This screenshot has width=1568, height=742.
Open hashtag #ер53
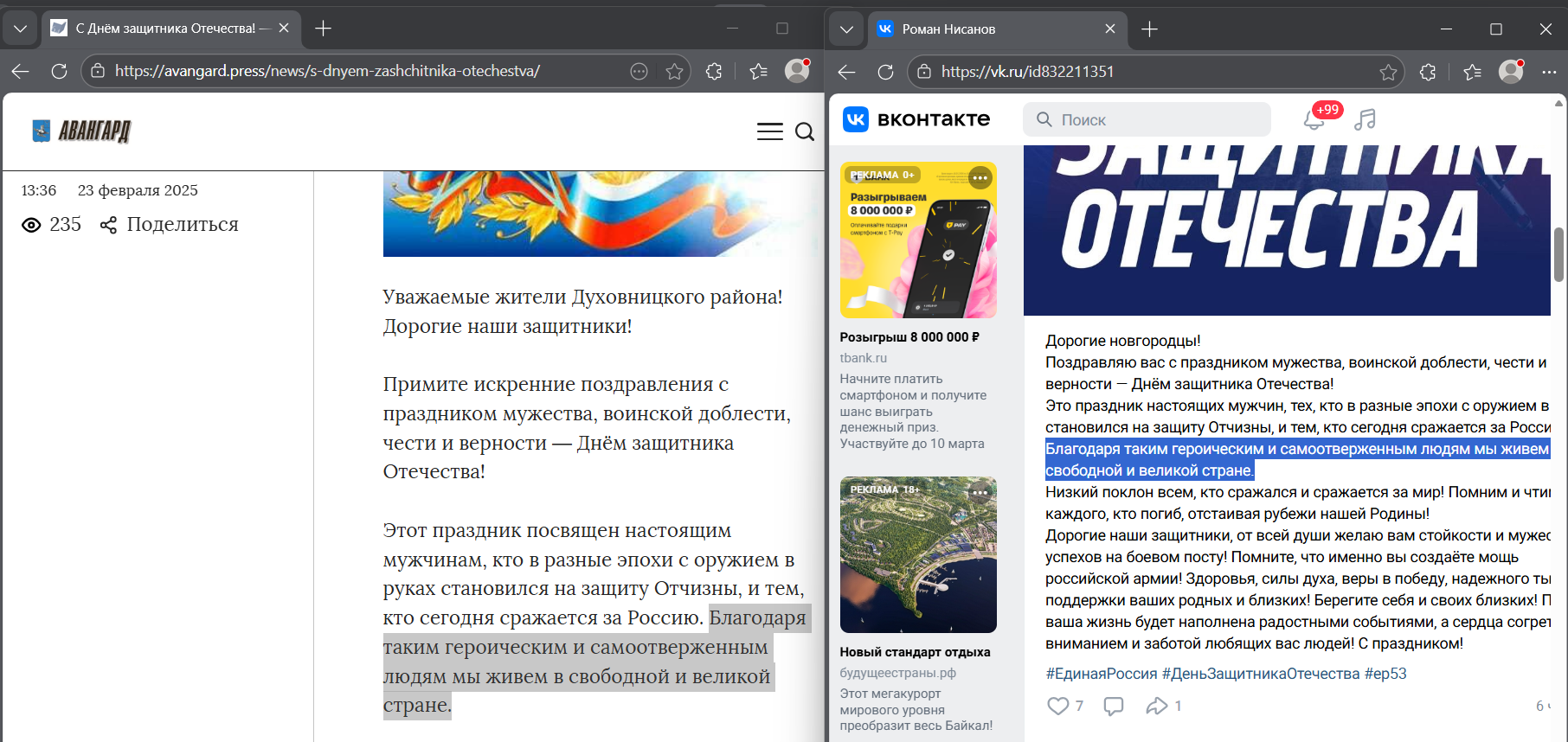1385,674
